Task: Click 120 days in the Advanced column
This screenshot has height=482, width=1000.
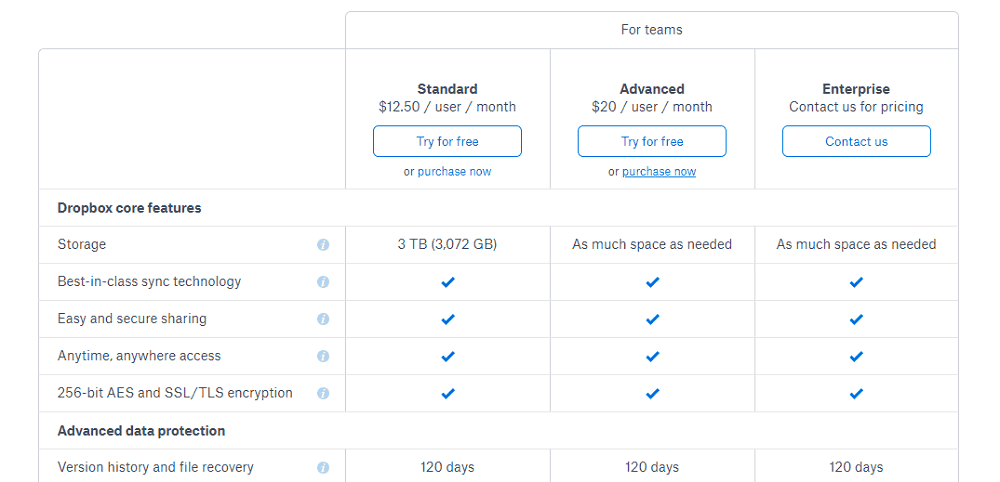Action: [652, 467]
